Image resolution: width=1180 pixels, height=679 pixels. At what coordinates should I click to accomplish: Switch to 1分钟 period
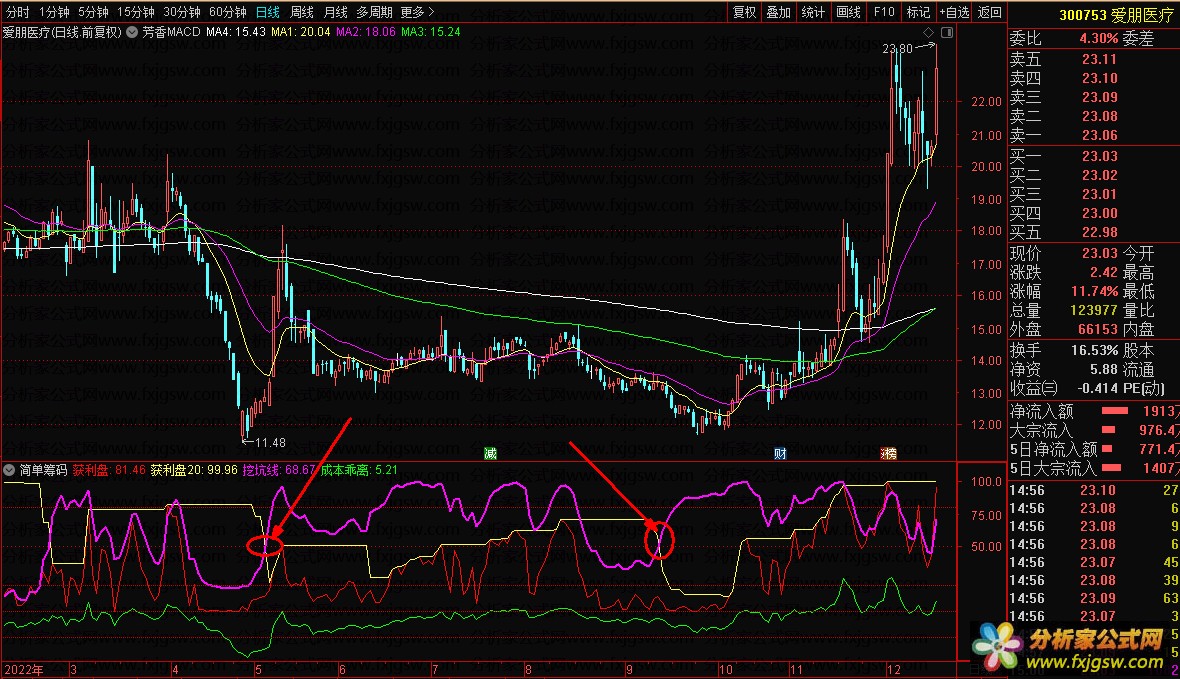click(x=54, y=12)
